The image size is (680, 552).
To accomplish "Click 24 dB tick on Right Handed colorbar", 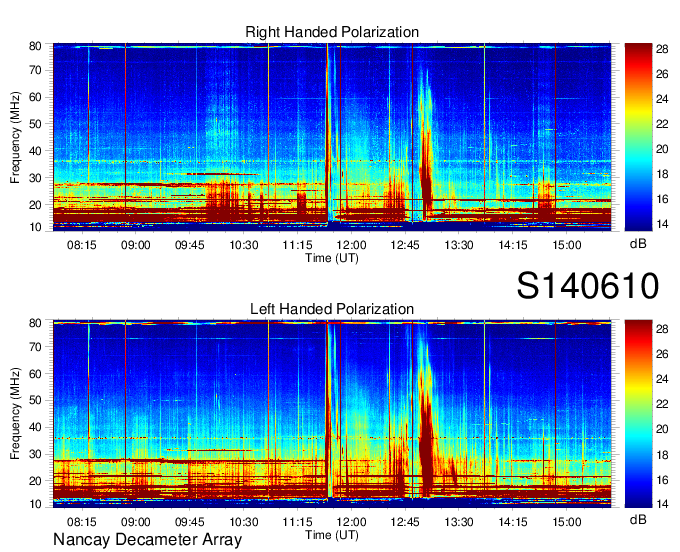I will coord(662,99).
